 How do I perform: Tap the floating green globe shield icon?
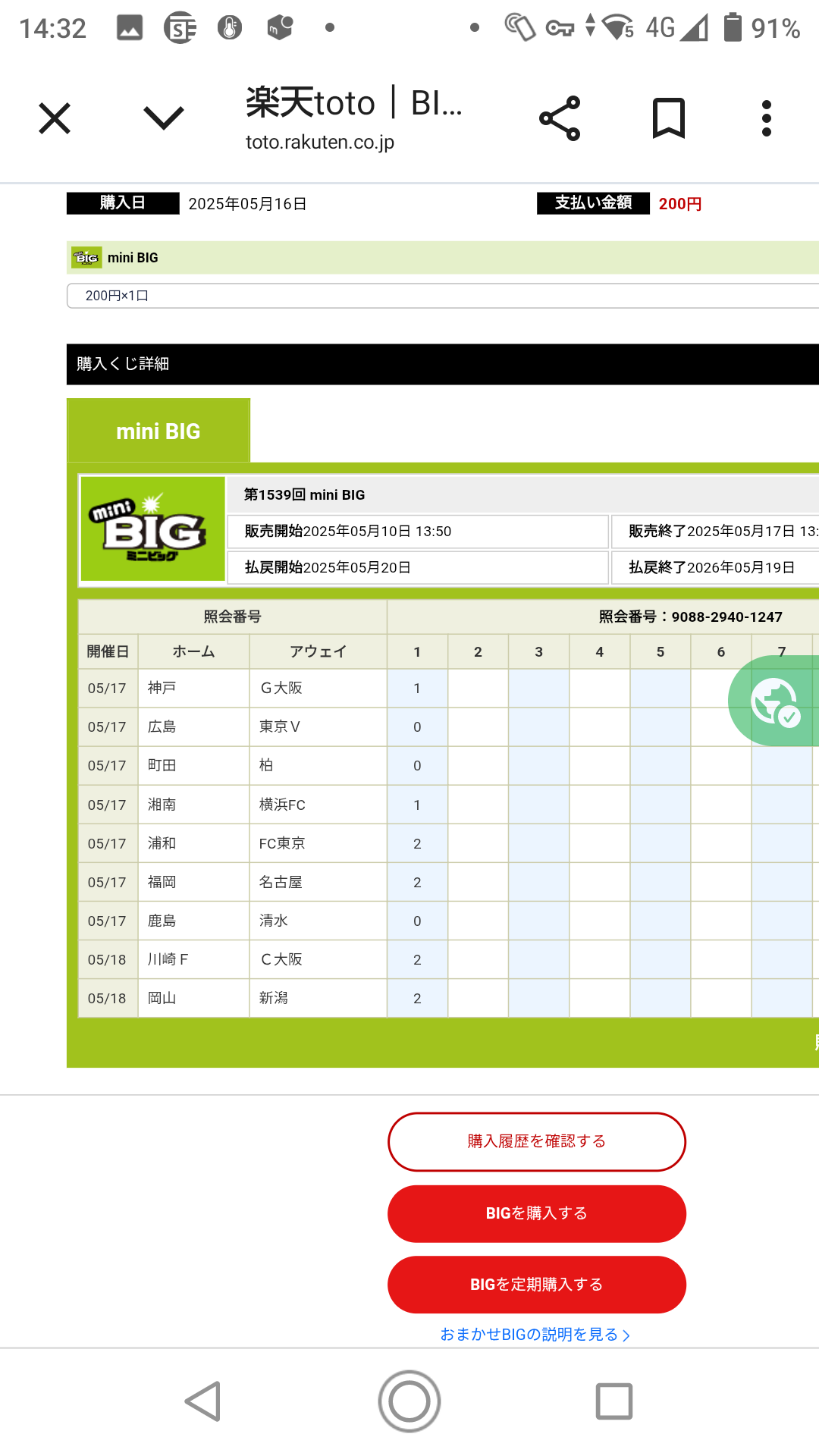775,701
